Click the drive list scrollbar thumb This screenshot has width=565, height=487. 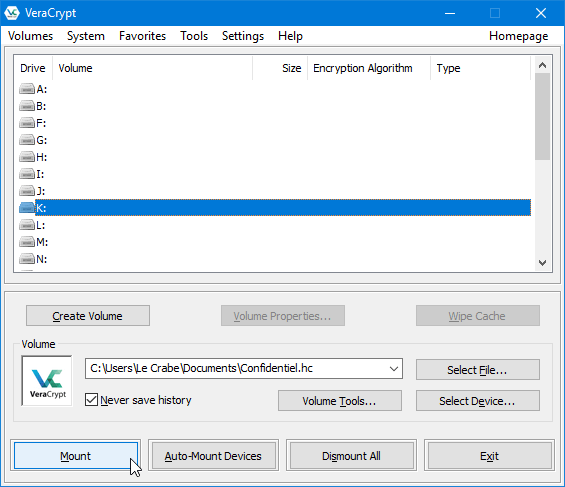[542, 116]
